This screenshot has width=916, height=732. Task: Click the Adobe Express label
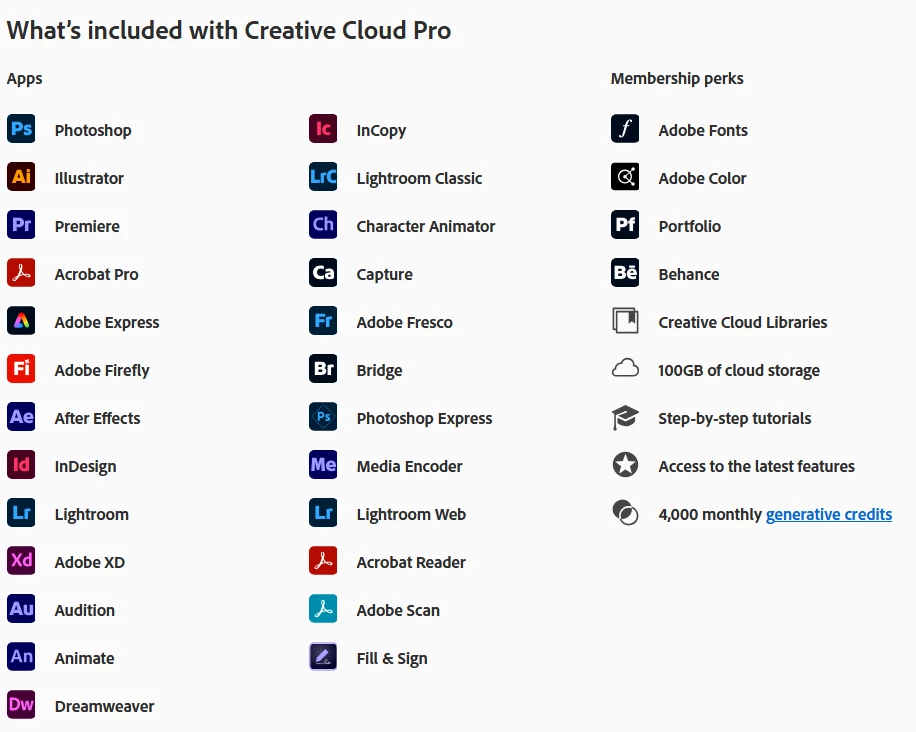(107, 322)
